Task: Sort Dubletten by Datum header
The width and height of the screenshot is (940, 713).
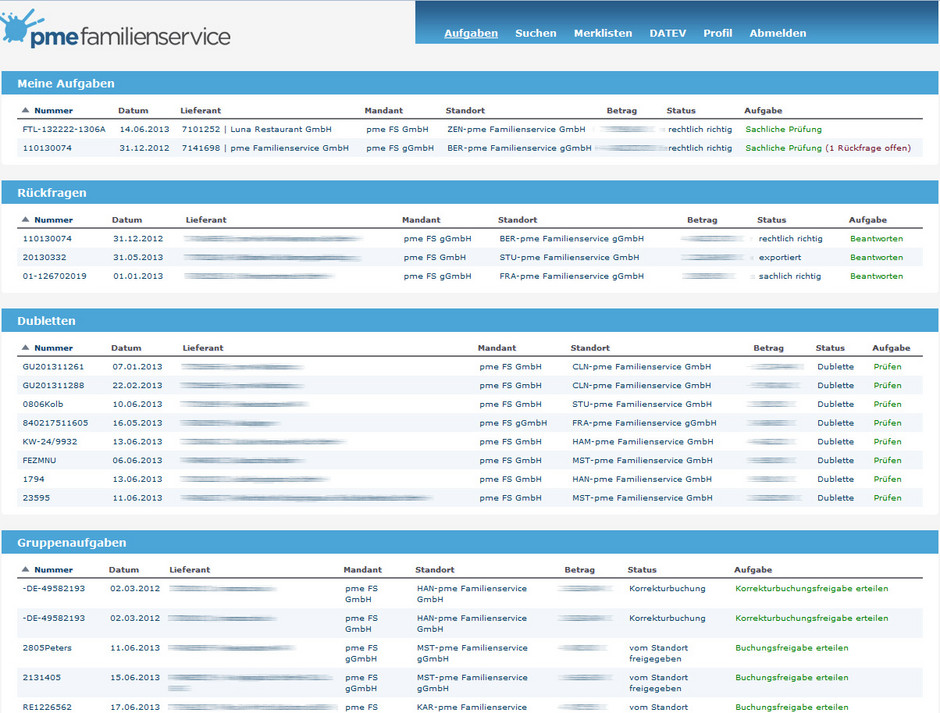Action: pos(126,348)
